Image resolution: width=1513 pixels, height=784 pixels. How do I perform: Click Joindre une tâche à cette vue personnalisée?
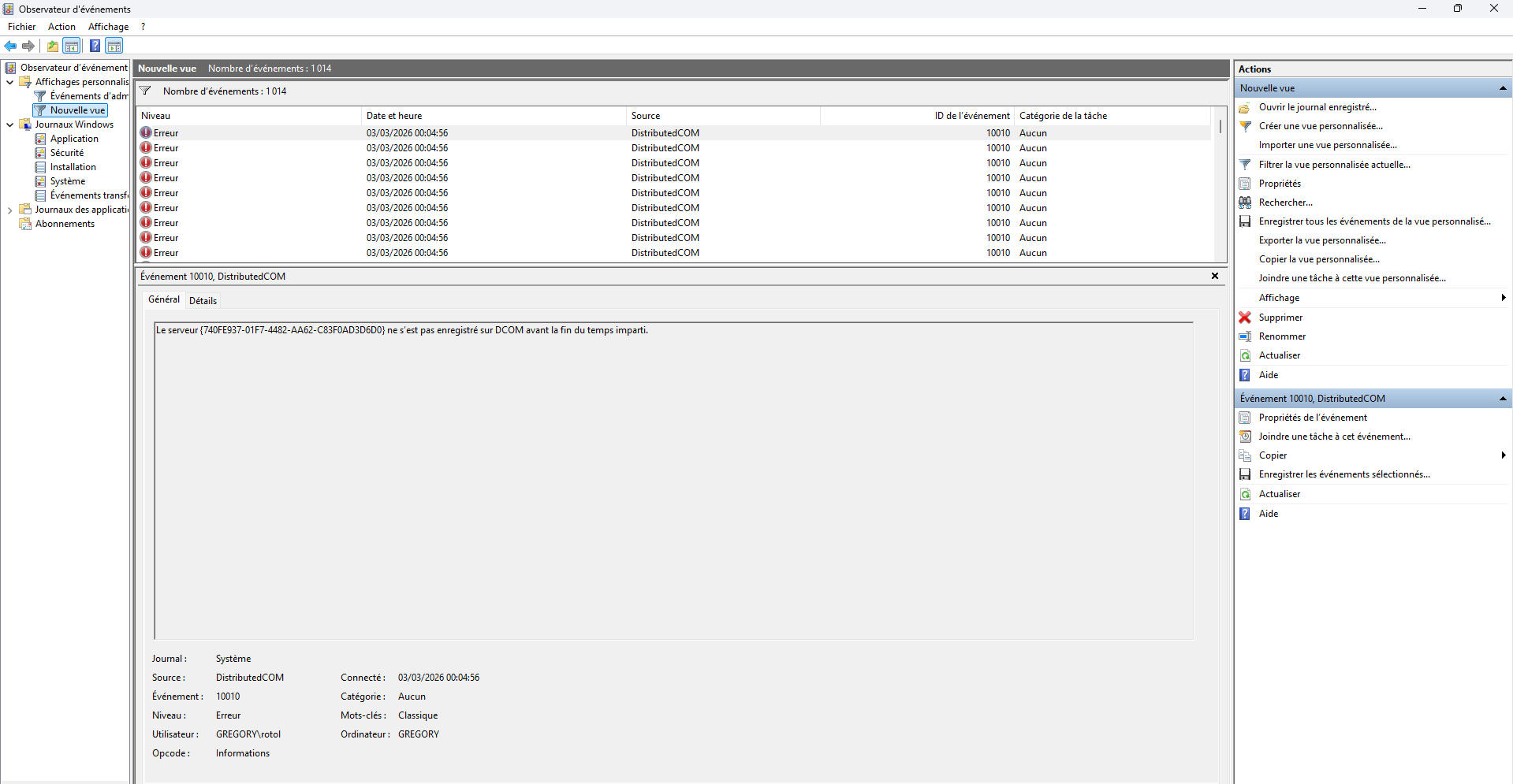pyautogui.click(x=1352, y=278)
